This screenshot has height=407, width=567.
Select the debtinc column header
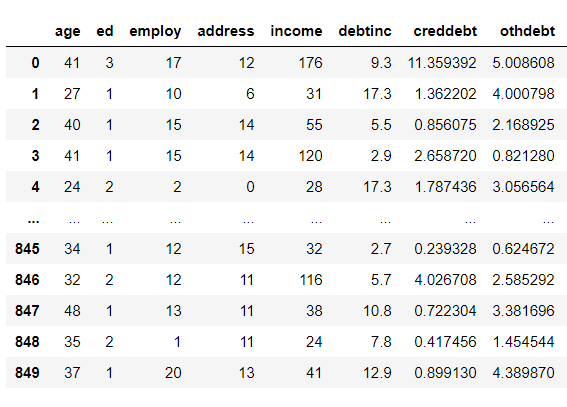tap(365, 31)
